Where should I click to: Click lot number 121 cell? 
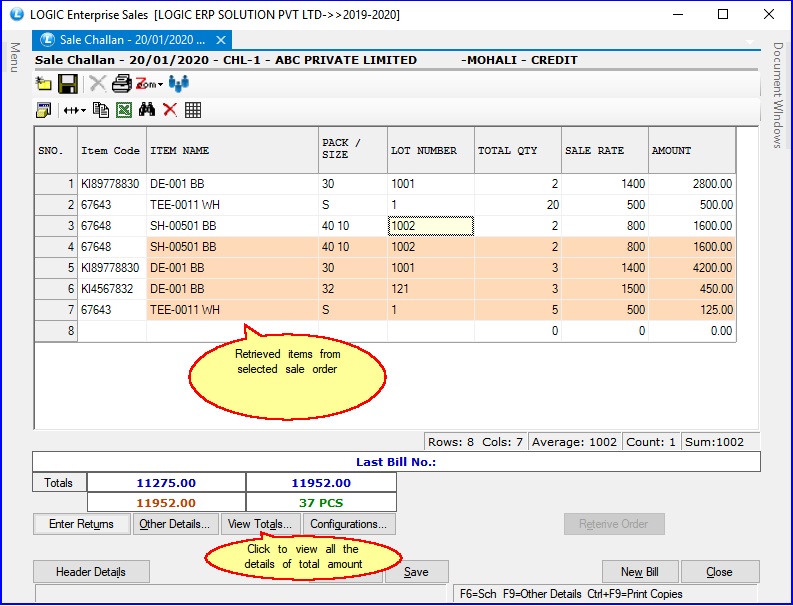[431, 289]
